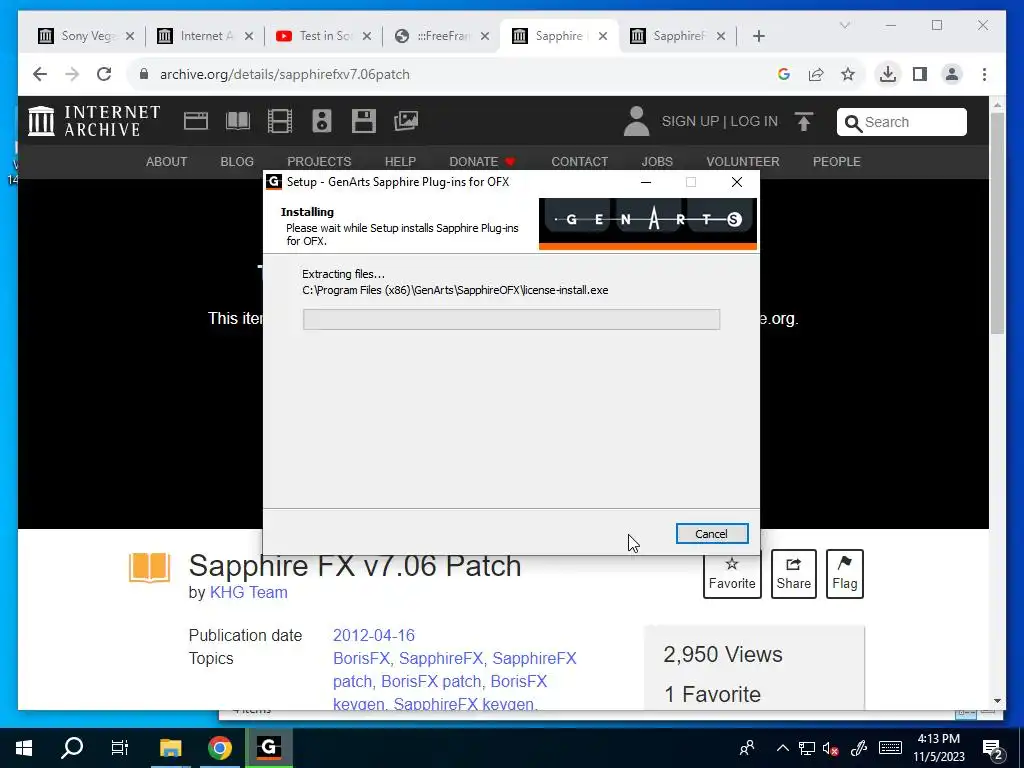Image resolution: width=1024 pixels, height=768 pixels.
Task: Open the Chrome downloads icon
Action: coord(888,74)
